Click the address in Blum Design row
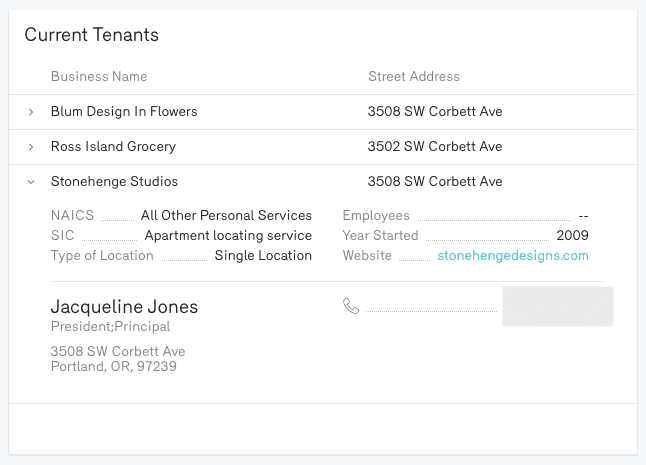This screenshot has height=465, width=646. [x=435, y=112]
